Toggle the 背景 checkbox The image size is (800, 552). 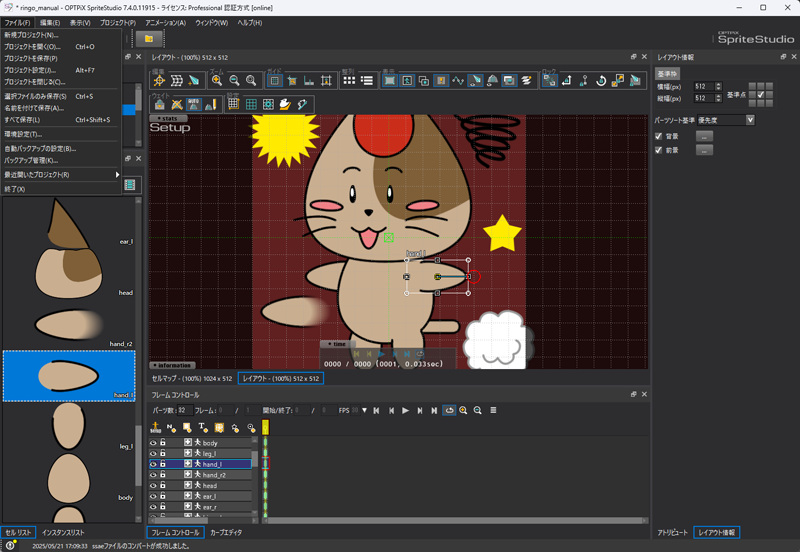[659, 136]
